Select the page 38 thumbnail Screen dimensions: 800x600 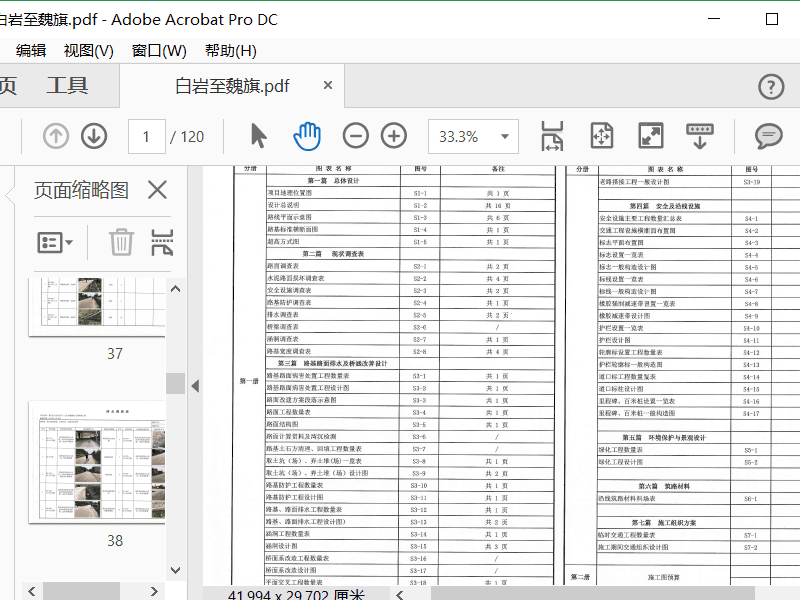96,463
